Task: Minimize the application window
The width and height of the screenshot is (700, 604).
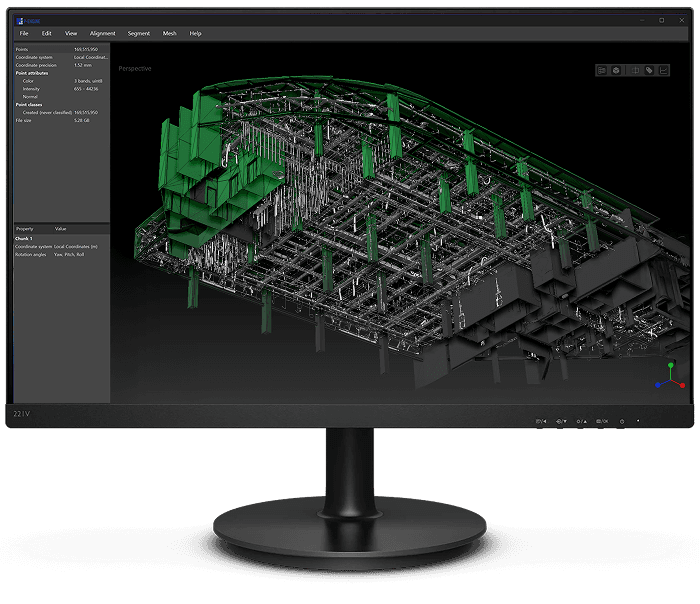Action: click(x=642, y=20)
